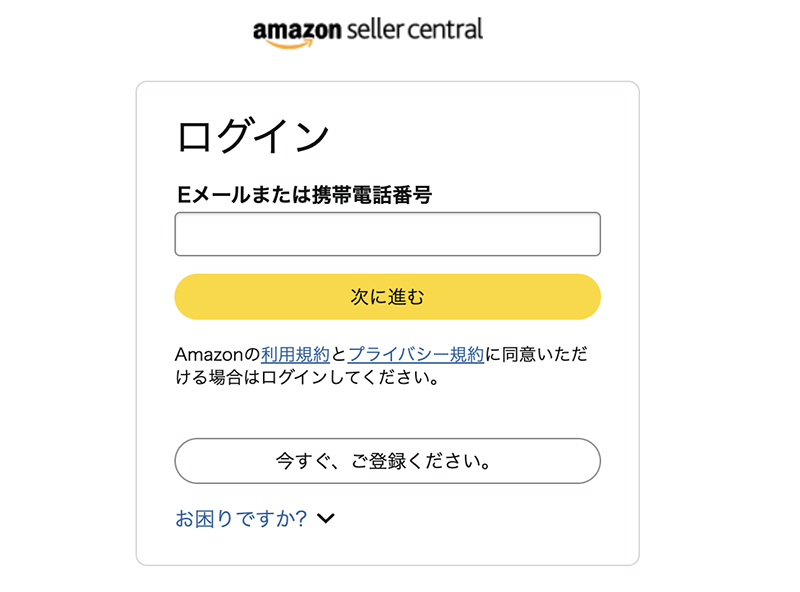Click the 'seller central' text in the logo
800x592 pixels.
[414, 29]
